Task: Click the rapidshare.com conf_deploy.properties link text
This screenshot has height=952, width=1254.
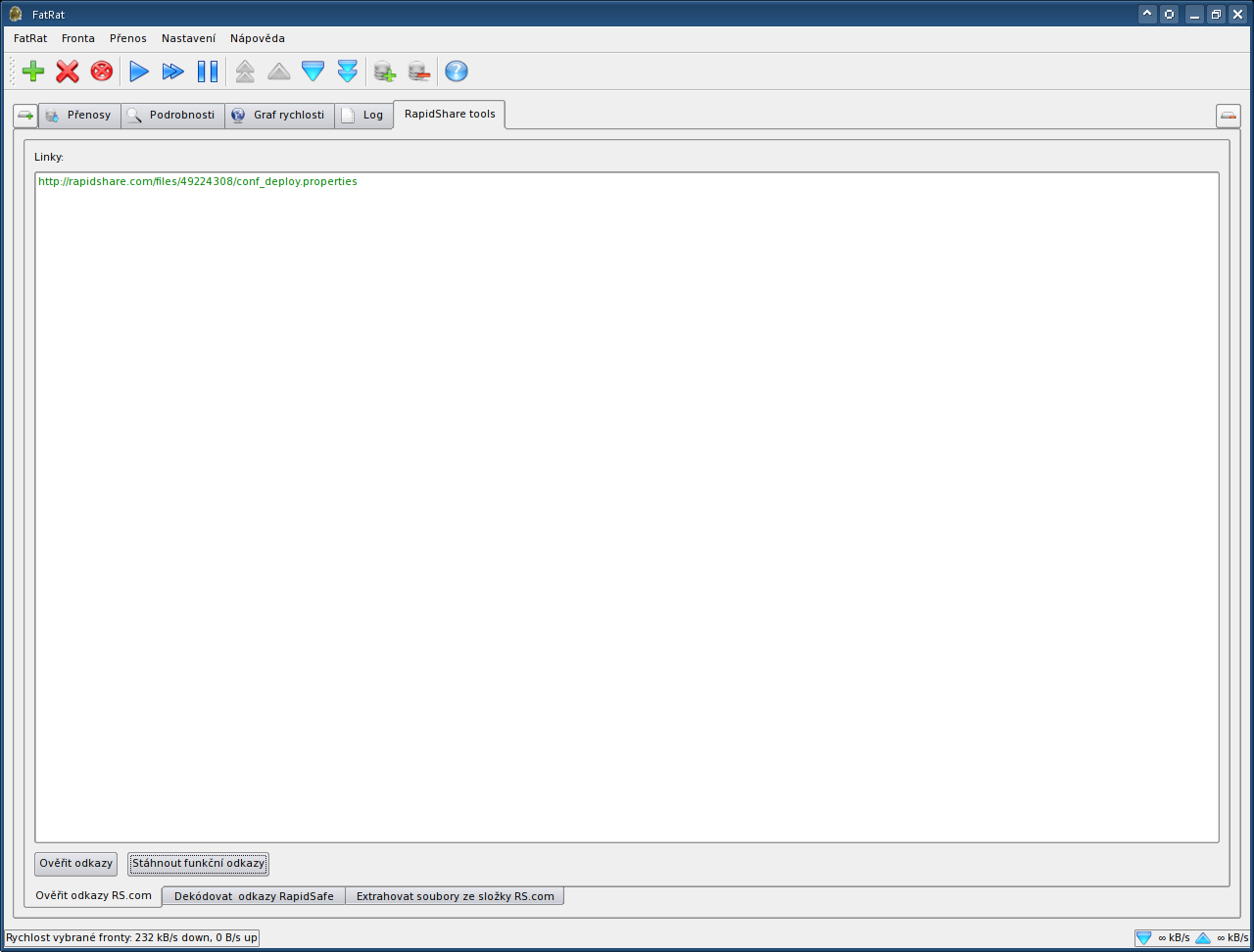Action: point(198,181)
